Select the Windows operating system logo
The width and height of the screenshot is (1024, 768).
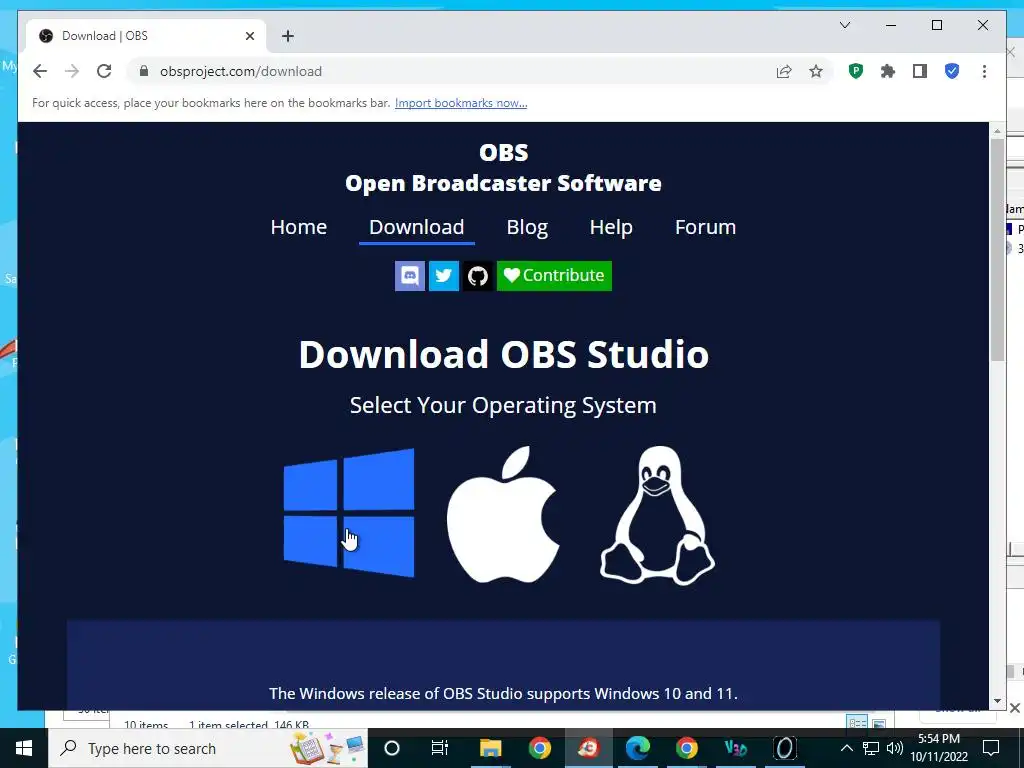[x=349, y=513]
